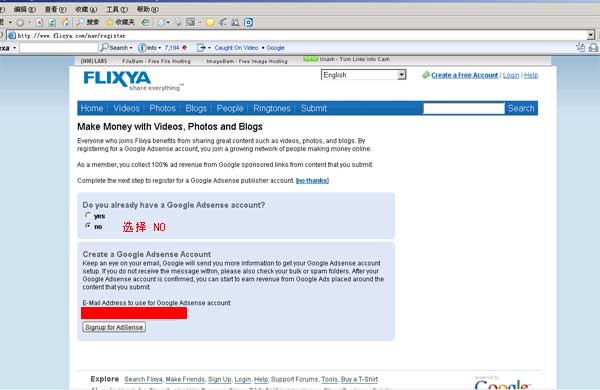Click the two-people messenger toolbar icon
Viewport: 600px width, 390px height.
[x=235, y=23]
